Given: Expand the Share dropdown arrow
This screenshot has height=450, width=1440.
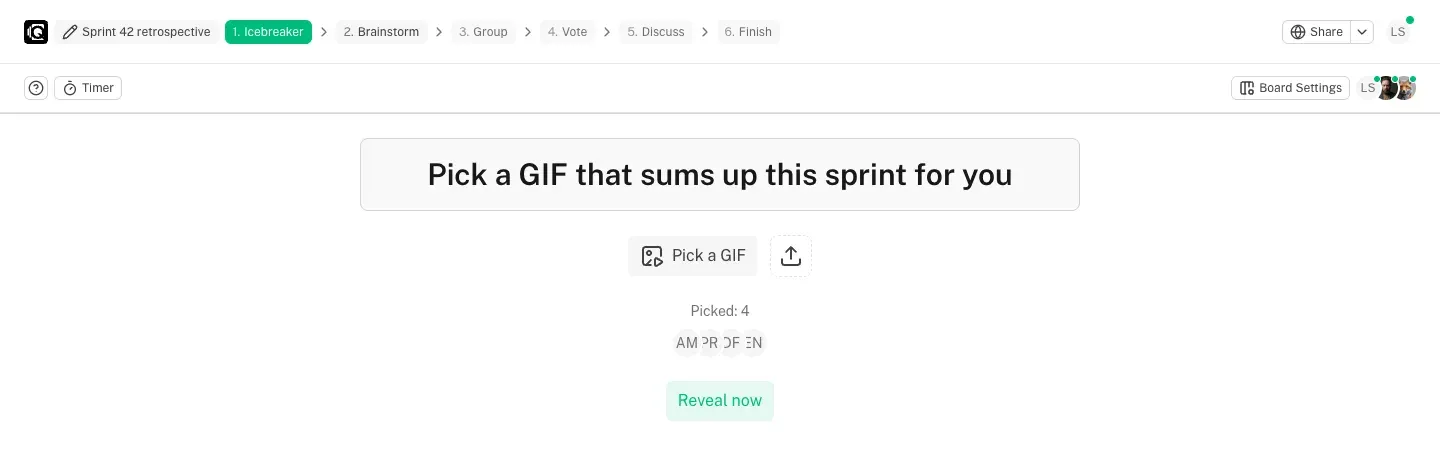Looking at the screenshot, I should (1363, 32).
